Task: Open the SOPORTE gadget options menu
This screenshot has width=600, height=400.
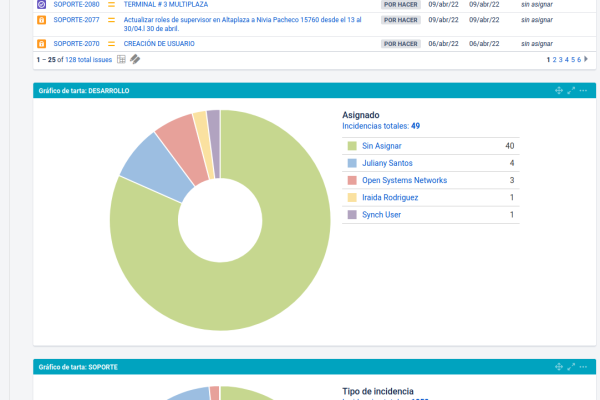Action: [583, 368]
